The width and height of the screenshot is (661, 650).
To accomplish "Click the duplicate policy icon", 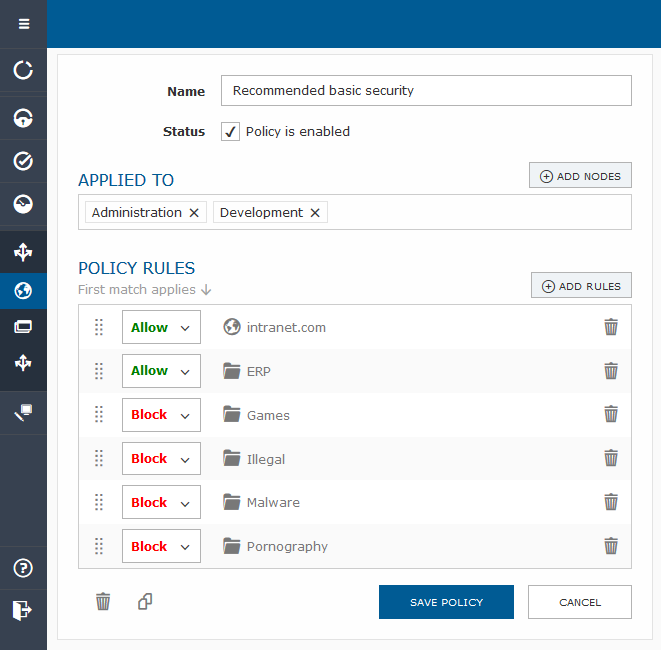I will point(145,601).
